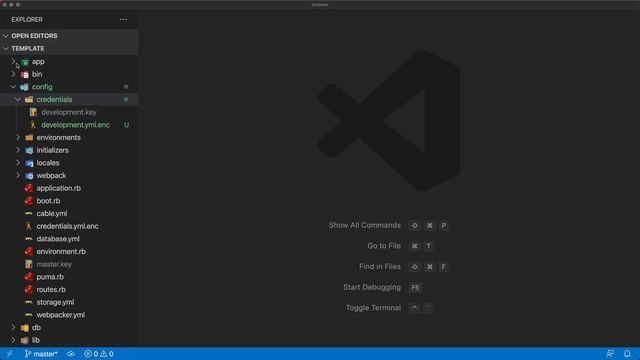
Task: Click the Ruby icon beside environment.rb
Action: click(29, 251)
